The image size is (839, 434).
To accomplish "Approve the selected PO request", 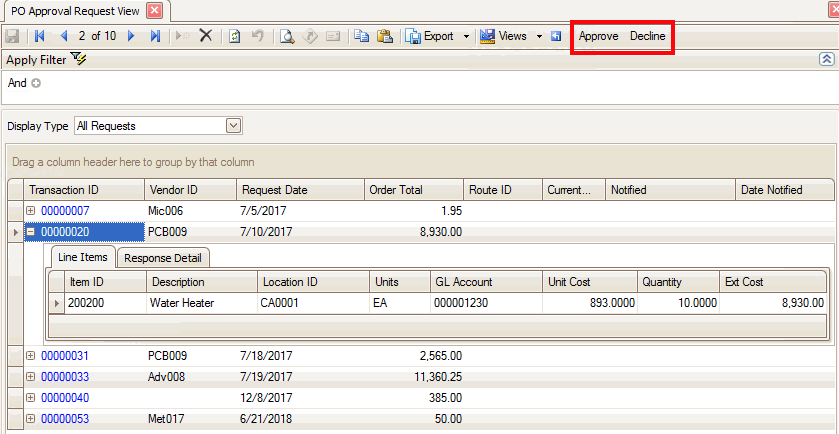I will [598, 36].
